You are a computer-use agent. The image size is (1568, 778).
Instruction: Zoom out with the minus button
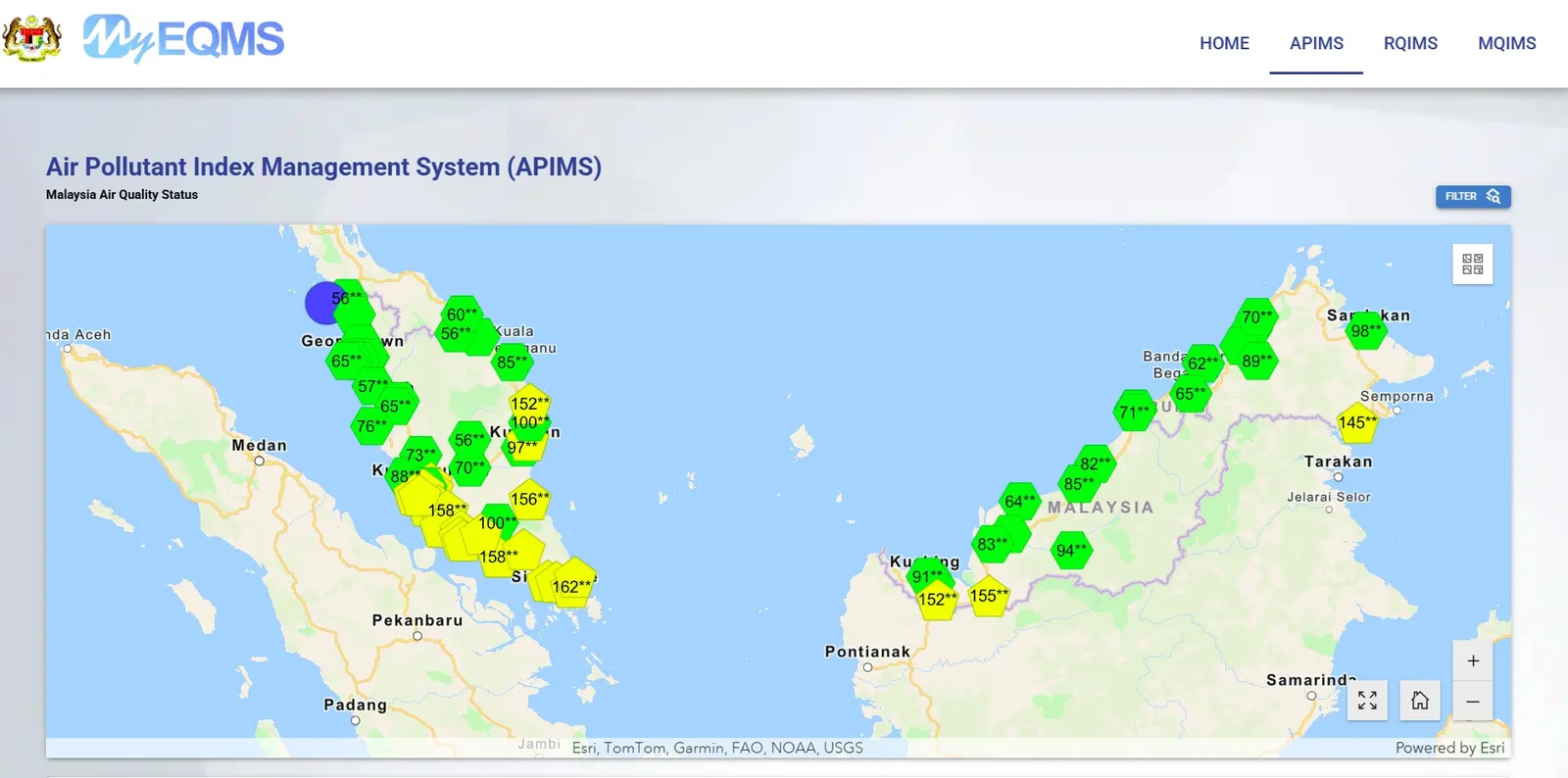1472,702
